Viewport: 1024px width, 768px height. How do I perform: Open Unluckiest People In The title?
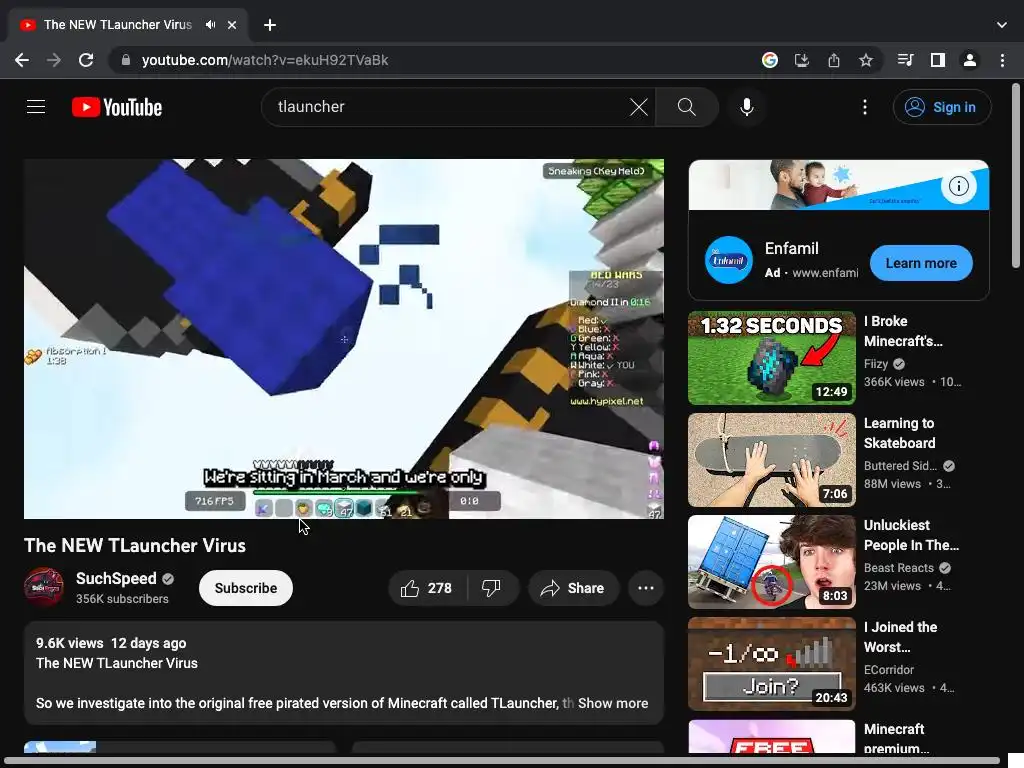point(912,535)
